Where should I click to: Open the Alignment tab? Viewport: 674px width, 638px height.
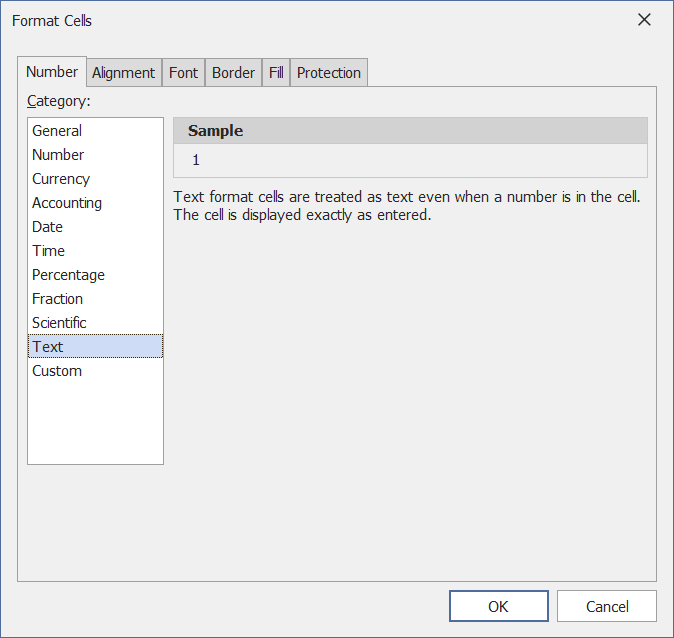click(124, 73)
